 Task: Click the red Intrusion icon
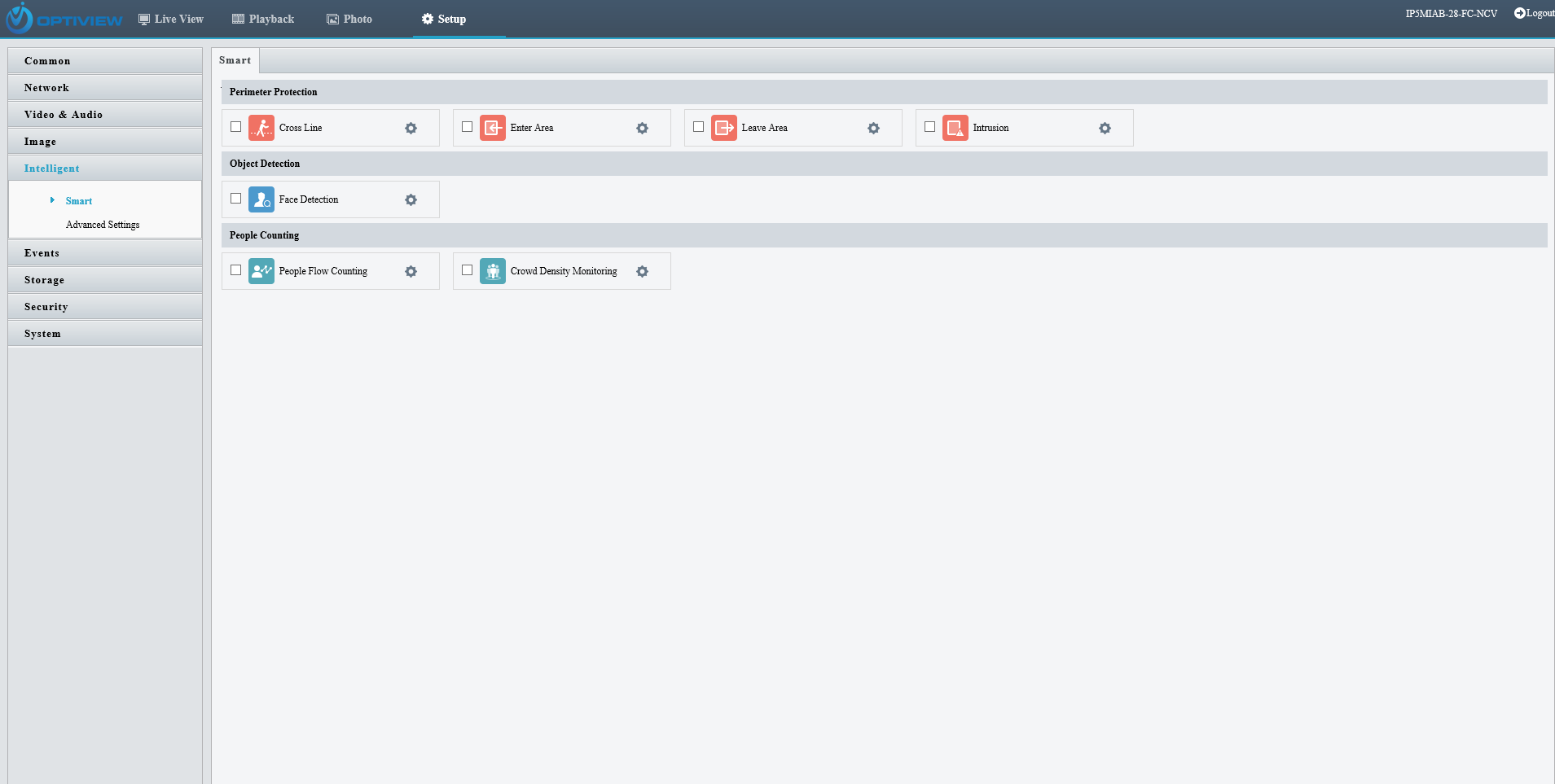pos(955,128)
